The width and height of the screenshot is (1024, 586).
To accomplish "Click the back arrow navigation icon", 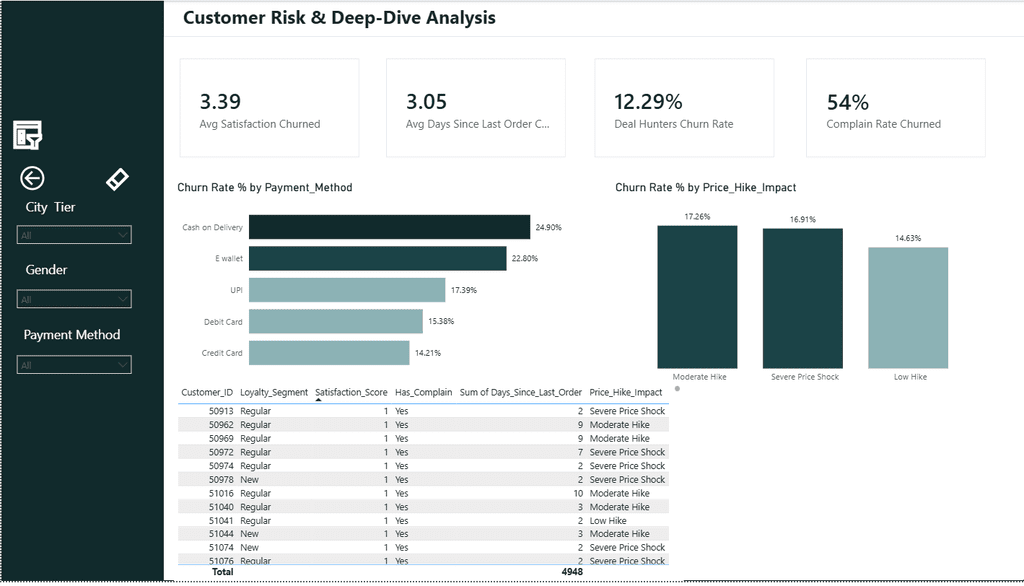I will coord(32,178).
